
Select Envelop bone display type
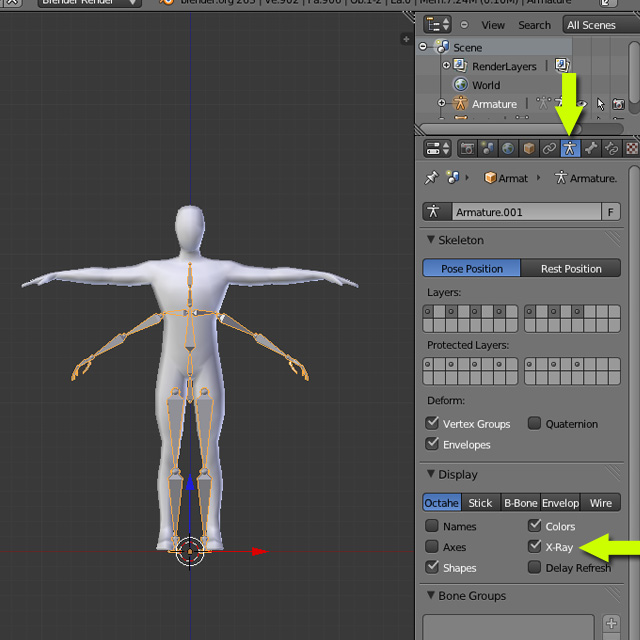560,503
